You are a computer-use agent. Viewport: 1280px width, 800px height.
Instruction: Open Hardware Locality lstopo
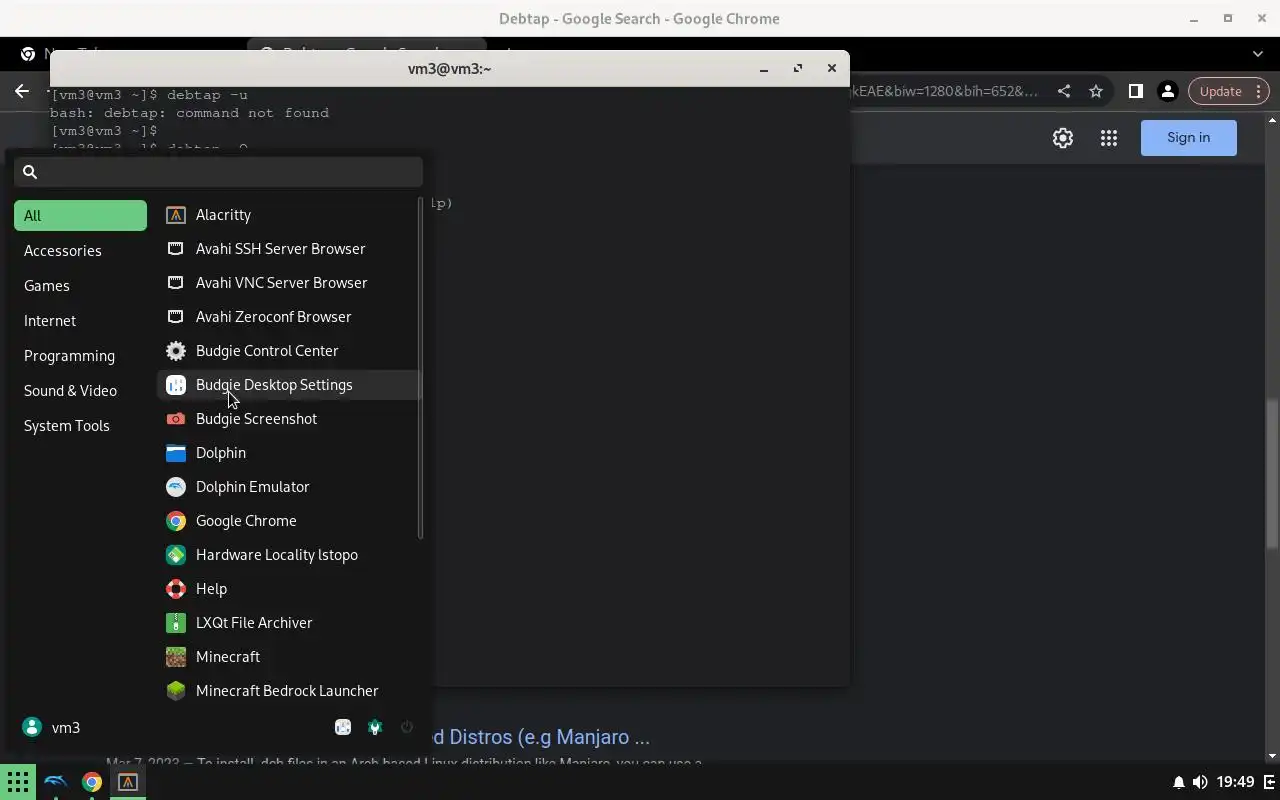pos(289,555)
